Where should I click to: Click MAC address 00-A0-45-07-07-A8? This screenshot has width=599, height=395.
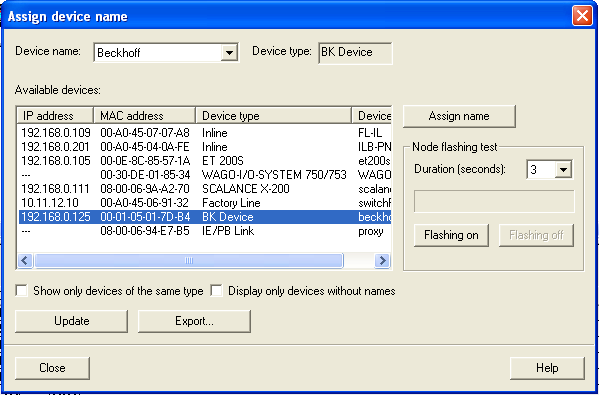click(145, 133)
